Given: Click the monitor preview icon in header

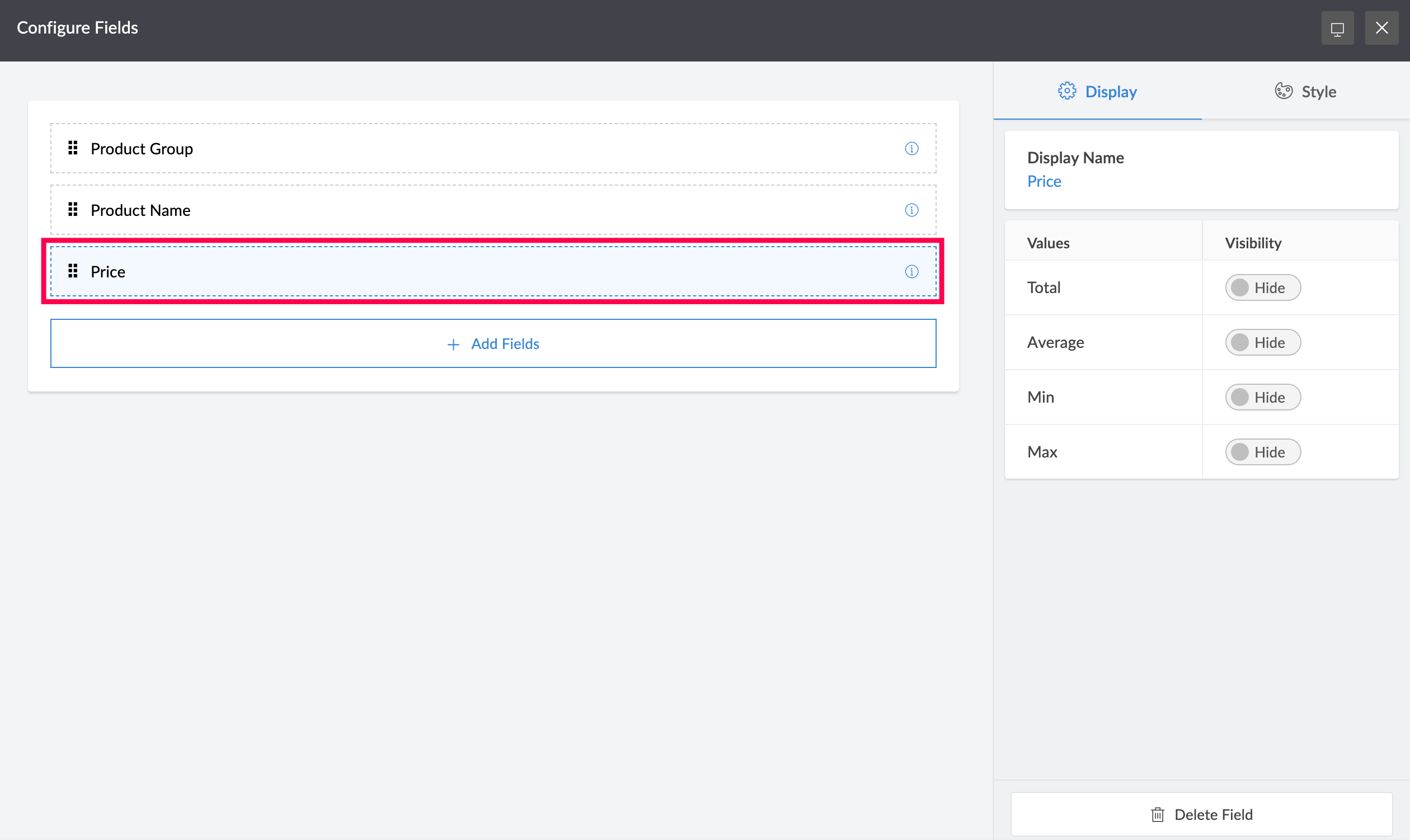Looking at the screenshot, I should click(1337, 29).
